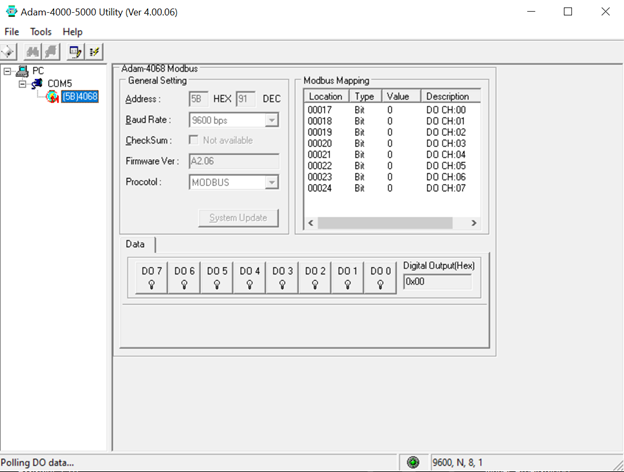Sort by Location column header
The height and width of the screenshot is (472, 624).
point(326,96)
